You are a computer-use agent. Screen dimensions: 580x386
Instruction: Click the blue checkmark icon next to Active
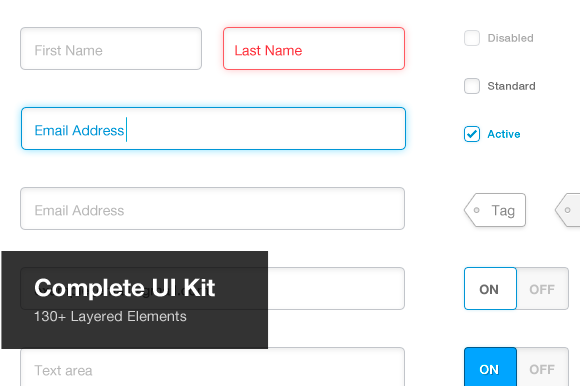[x=472, y=134]
